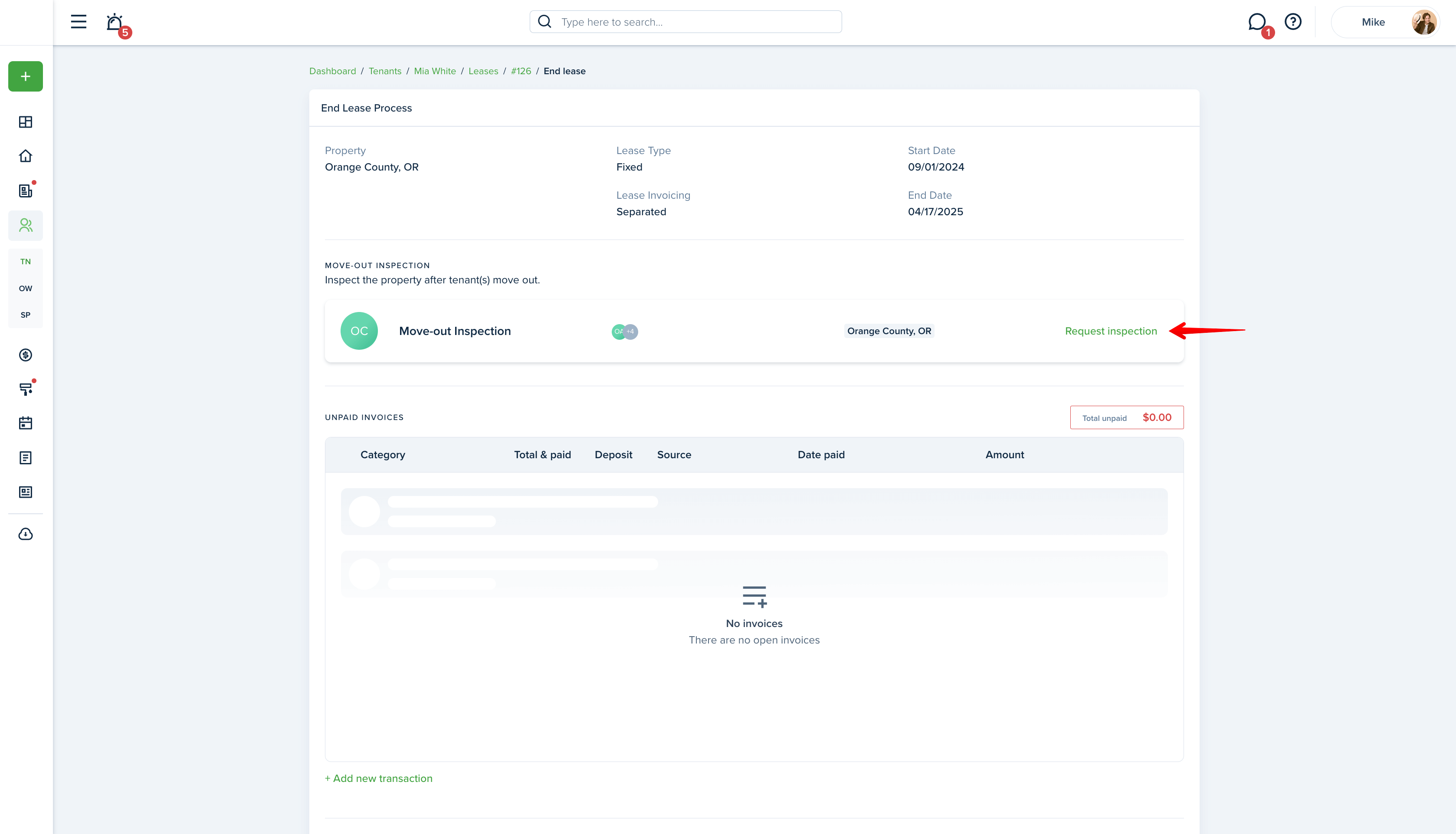Viewport: 1456px width, 834px height.
Task: Click Add new transaction link
Action: point(378,778)
